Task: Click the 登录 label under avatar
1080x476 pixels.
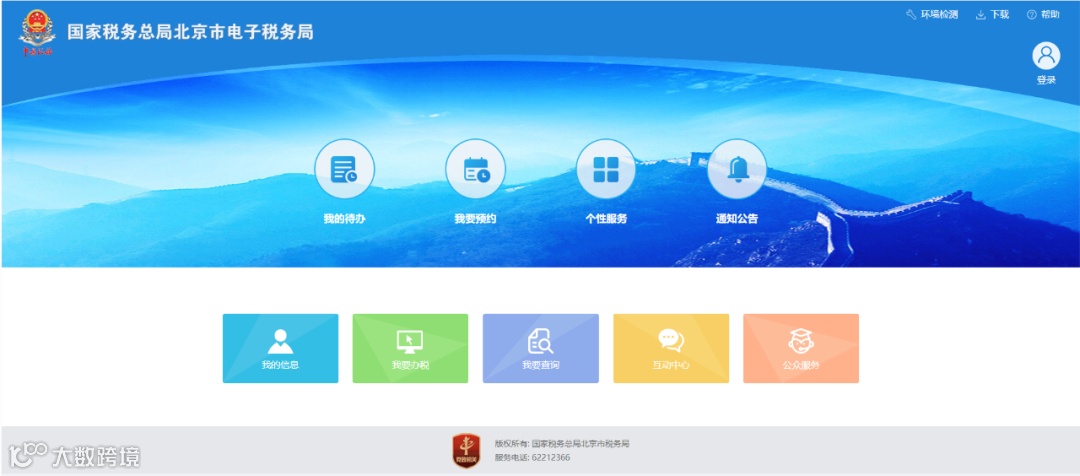Action: click(x=1046, y=80)
